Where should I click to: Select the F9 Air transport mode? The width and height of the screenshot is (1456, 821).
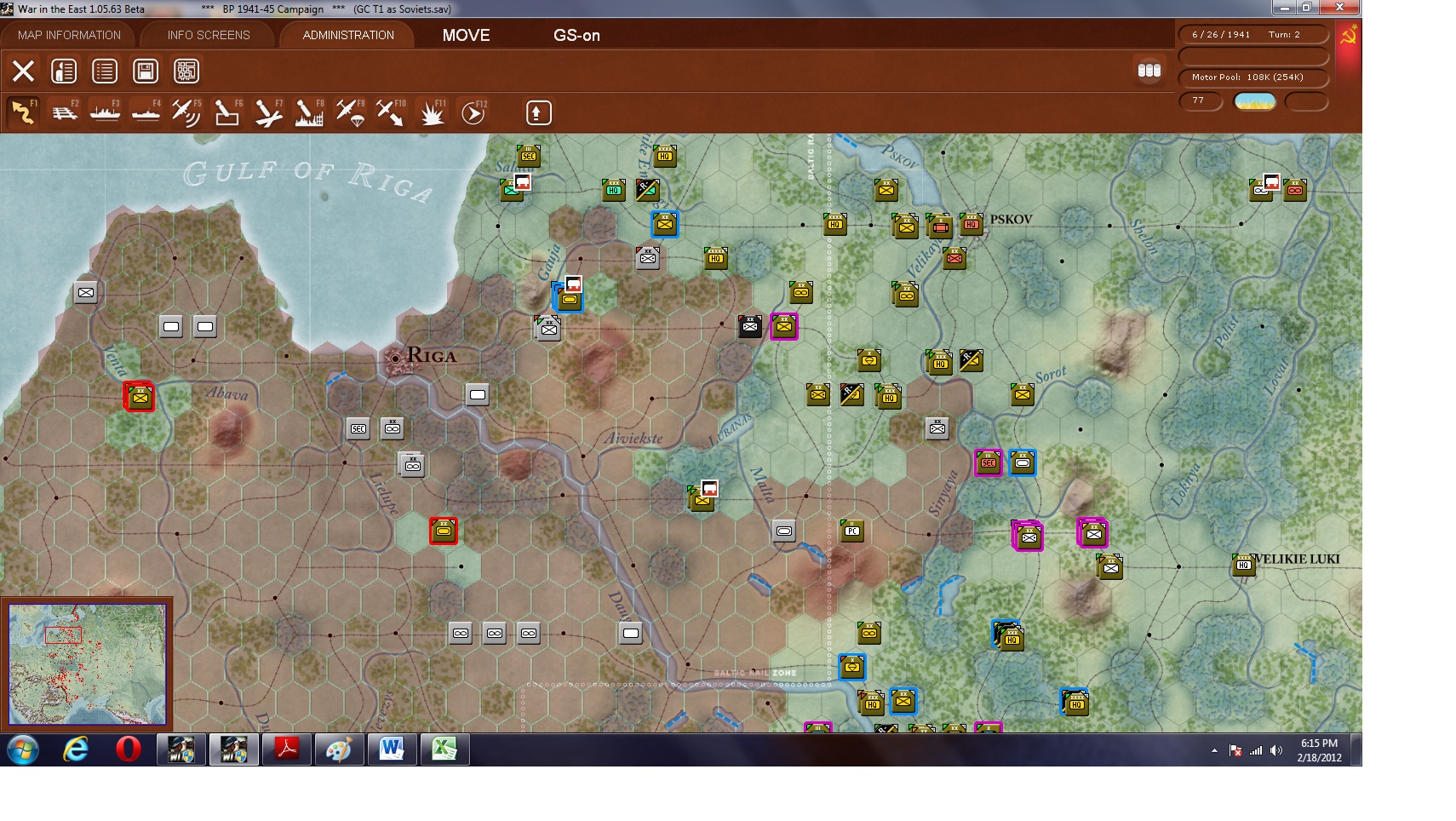350,112
